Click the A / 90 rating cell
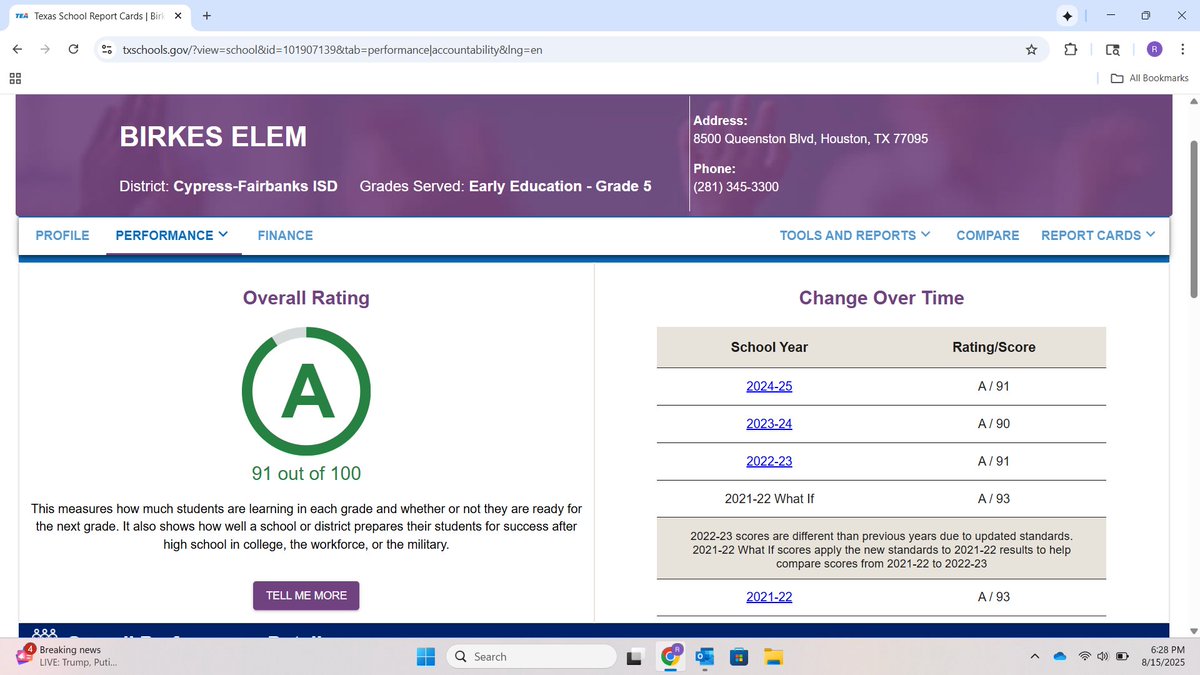The image size is (1200, 675). point(994,424)
